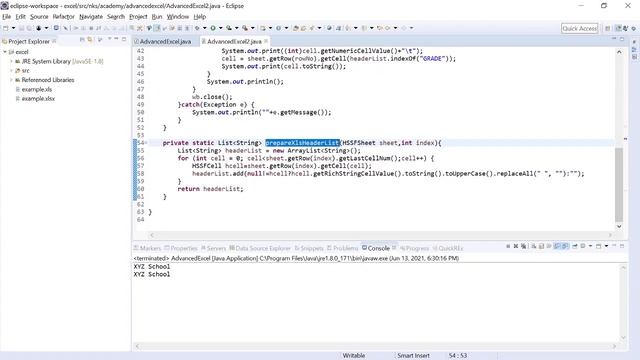
Task: Click the Terminate console icon
Action: (x=508, y=246)
